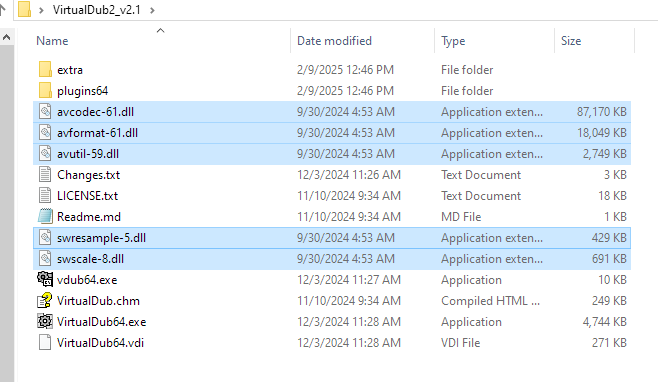Select the file name Readme.md

[x=89, y=217]
